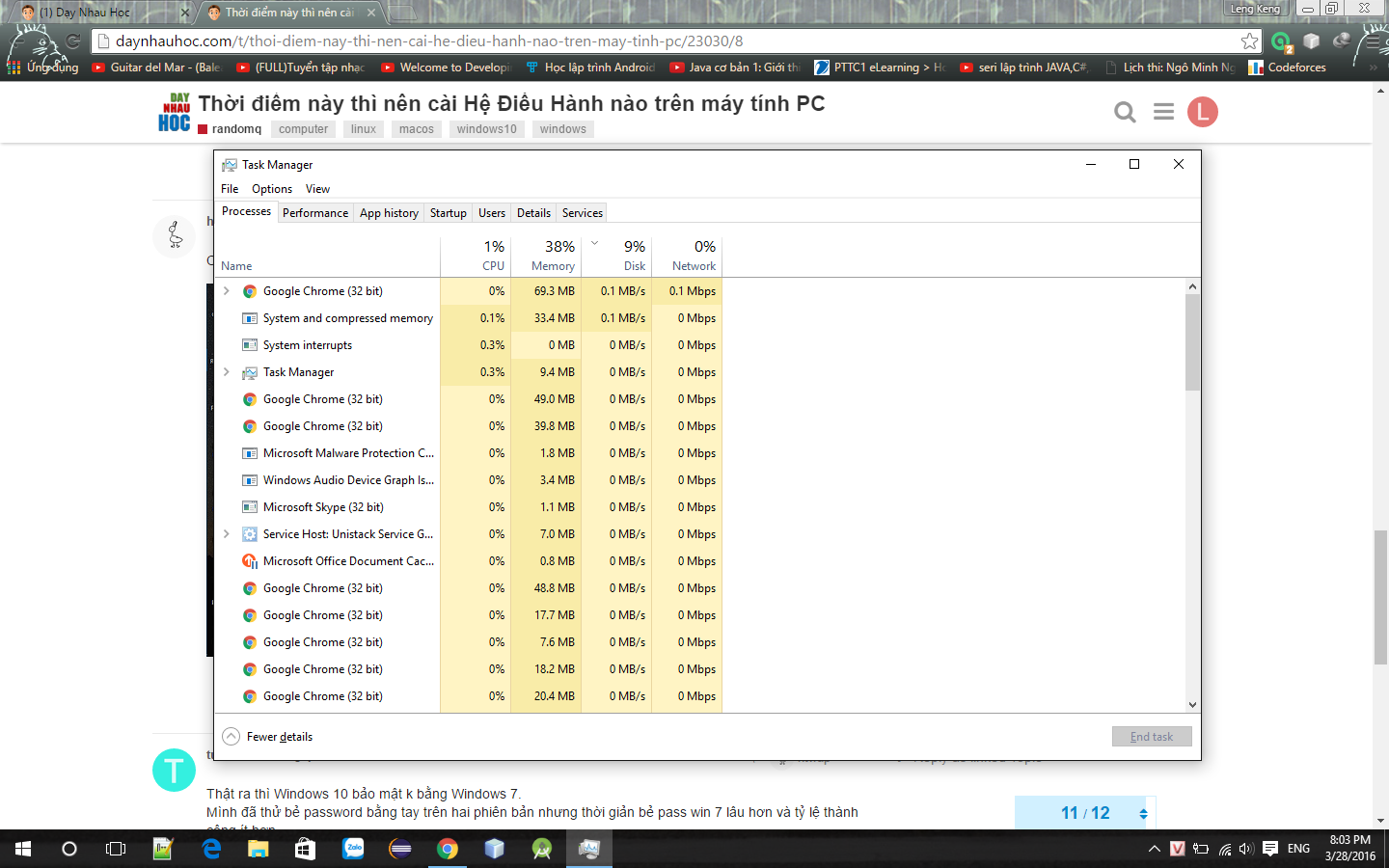Open the forum hamburger menu icon
Image resolution: width=1389 pixels, height=868 pixels.
(1164, 112)
